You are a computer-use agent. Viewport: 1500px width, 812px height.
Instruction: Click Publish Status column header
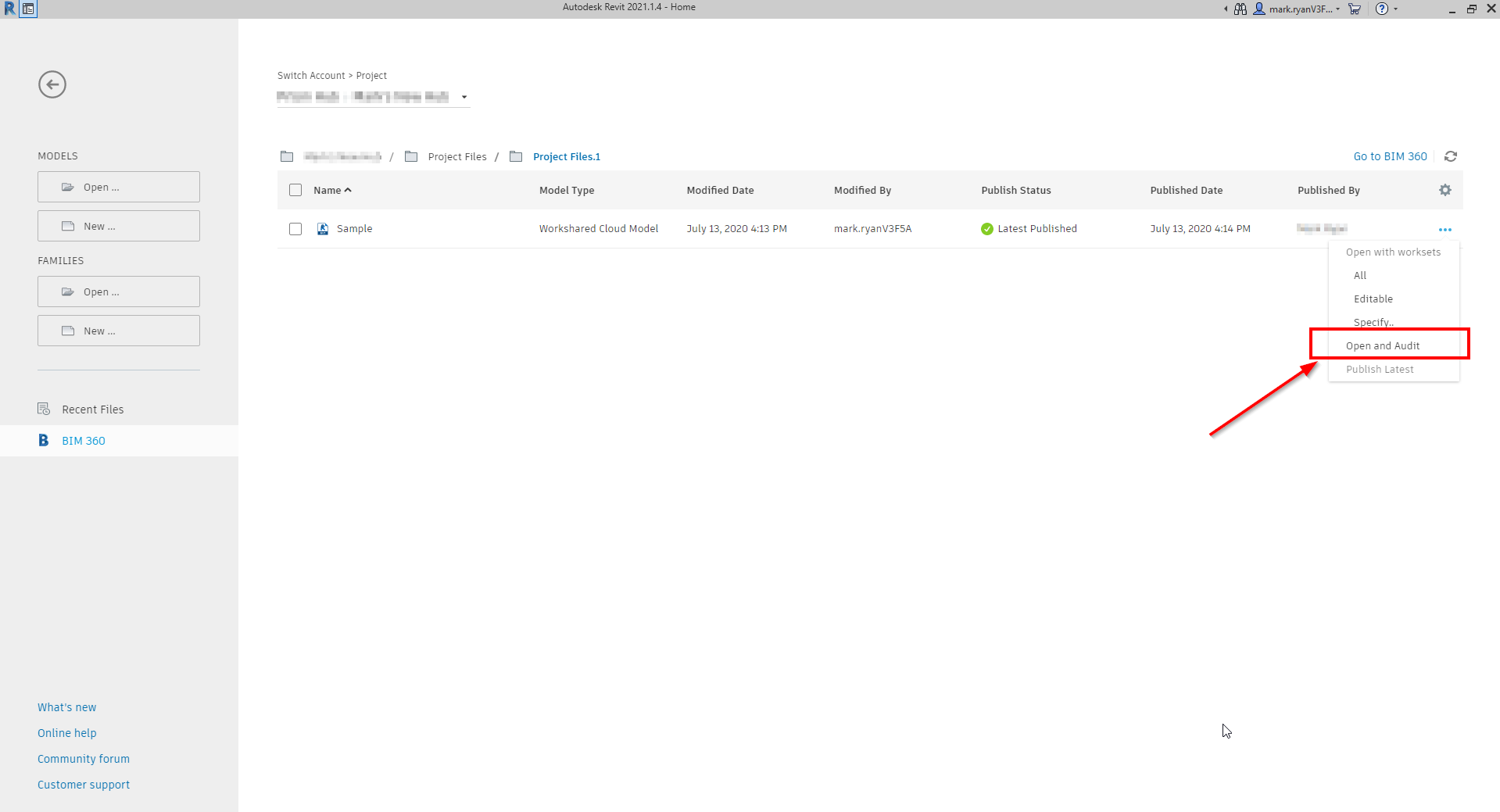click(x=1016, y=190)
